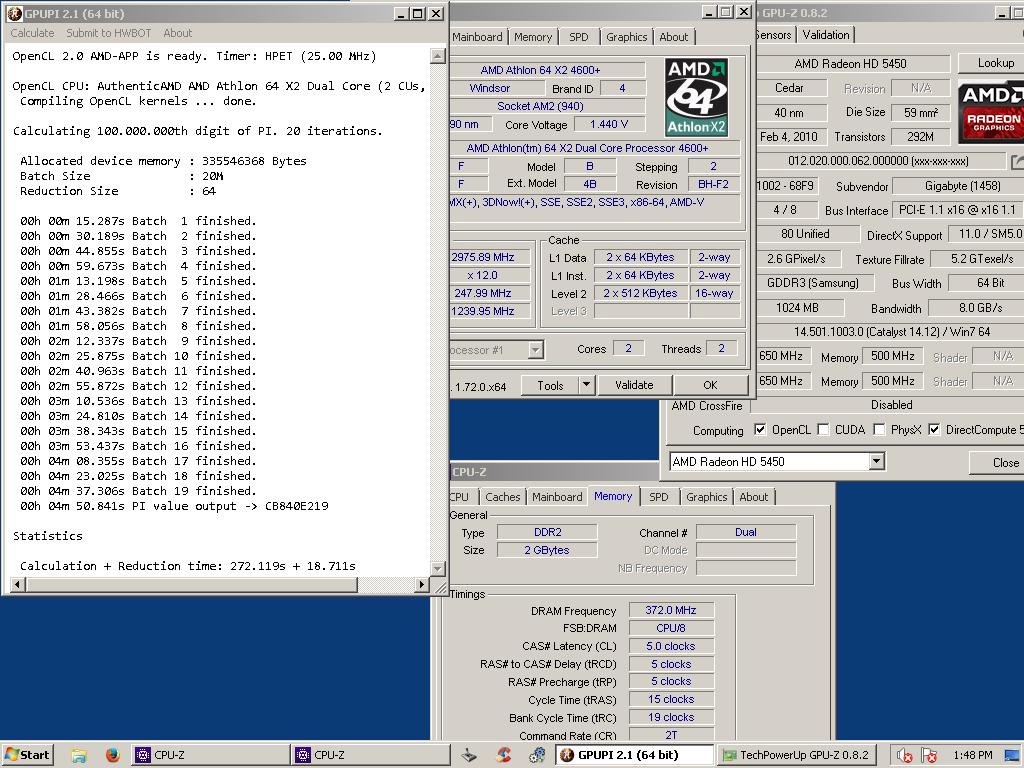Click the 'PI value output -> CB840E219' line
1024x768 pixels.
pos(174,506)
